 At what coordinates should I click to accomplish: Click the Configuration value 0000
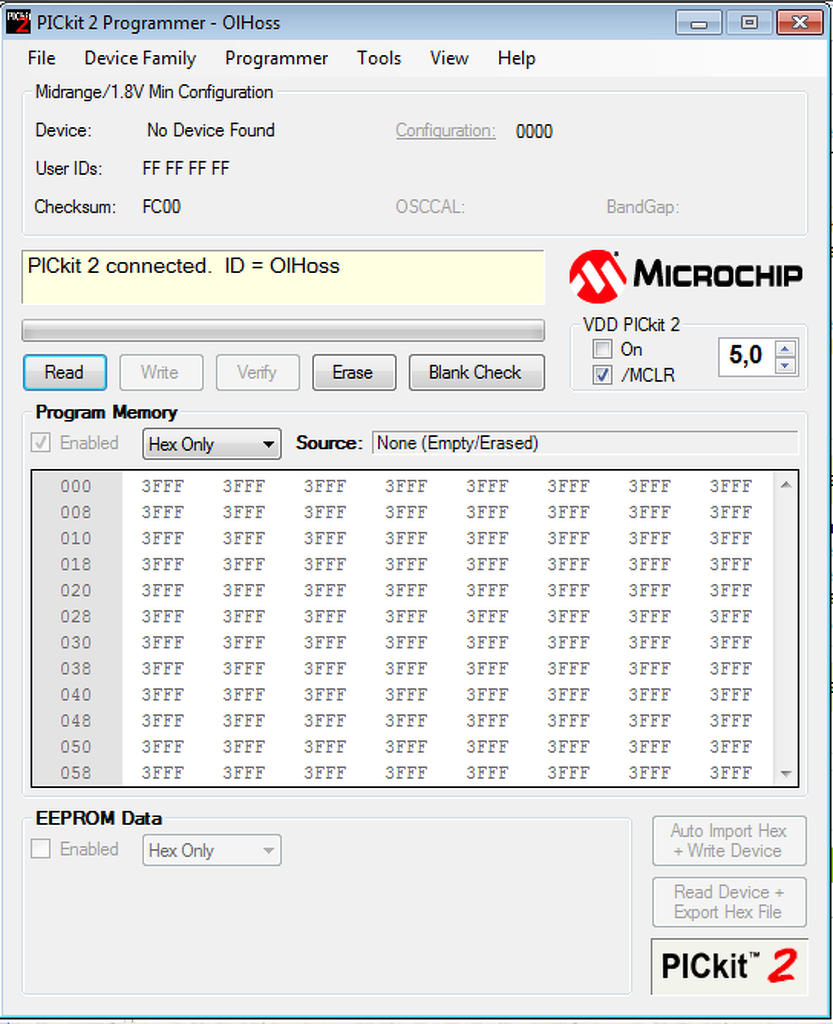click(534, 131)
